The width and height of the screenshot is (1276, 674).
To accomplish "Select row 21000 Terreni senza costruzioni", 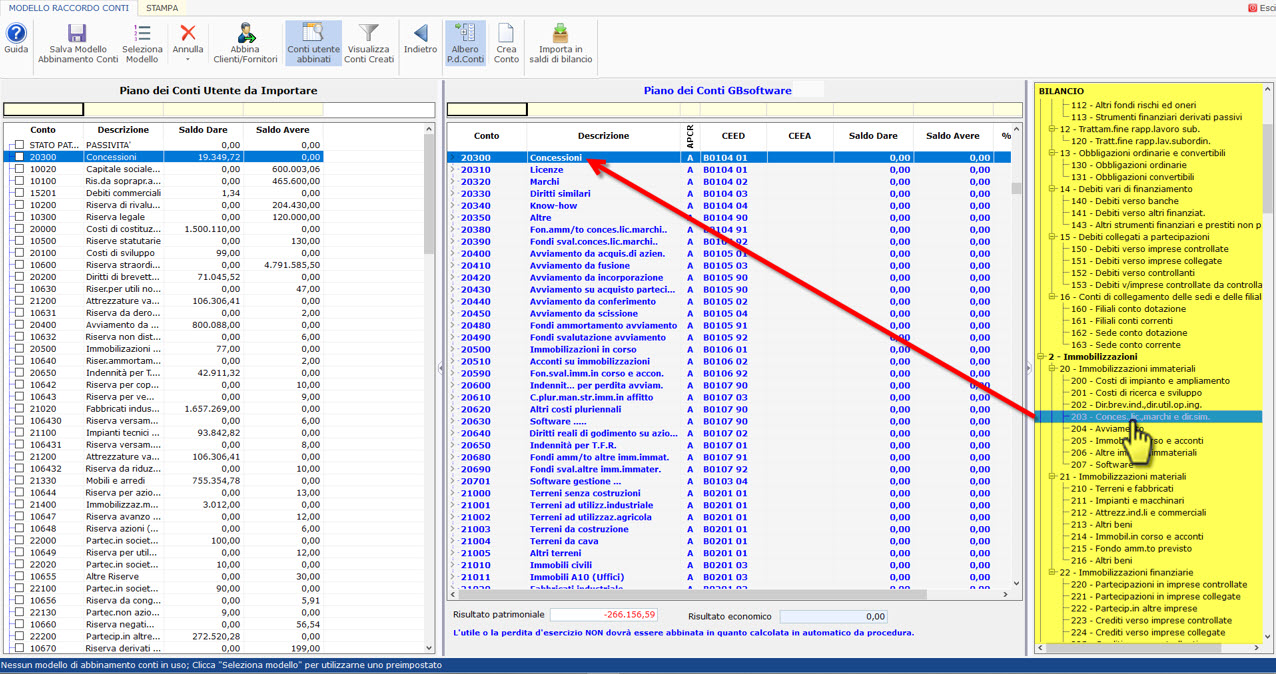I will click(729, 494).
